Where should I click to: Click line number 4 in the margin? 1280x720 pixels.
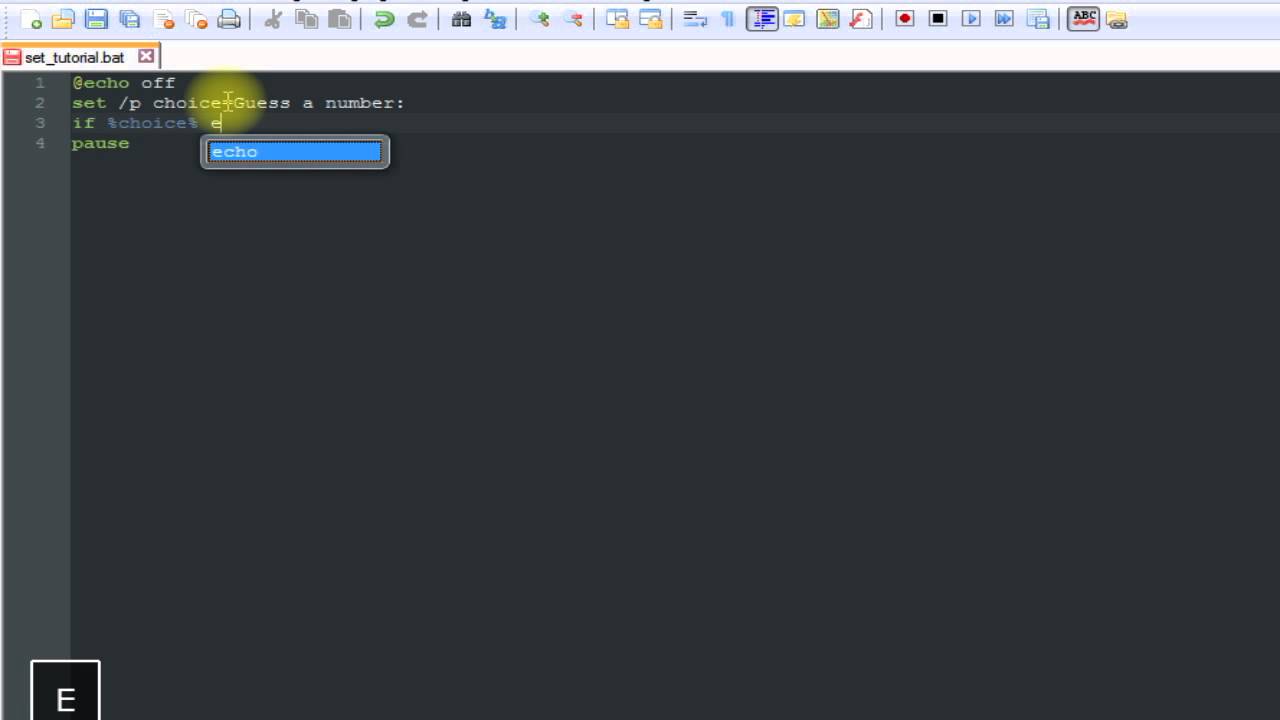point(40,143)
